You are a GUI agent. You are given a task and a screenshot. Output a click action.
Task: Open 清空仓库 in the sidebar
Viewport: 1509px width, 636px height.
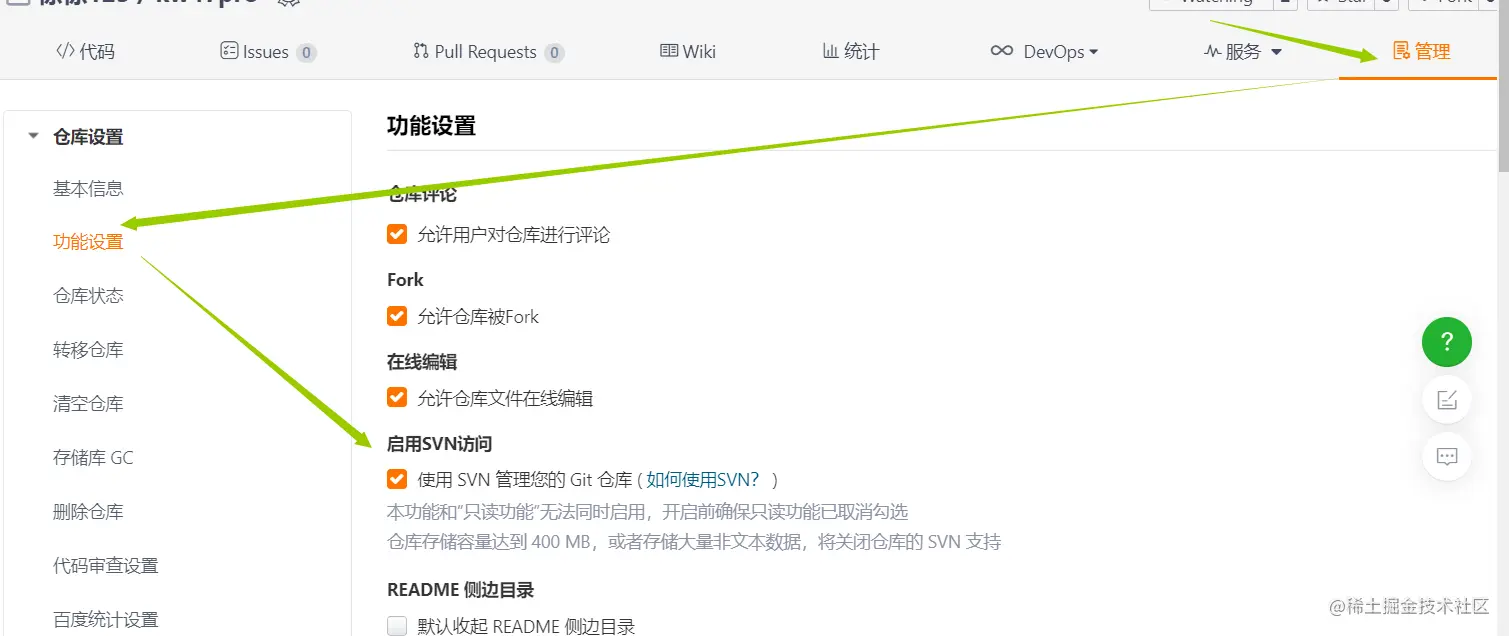point(88,404)
